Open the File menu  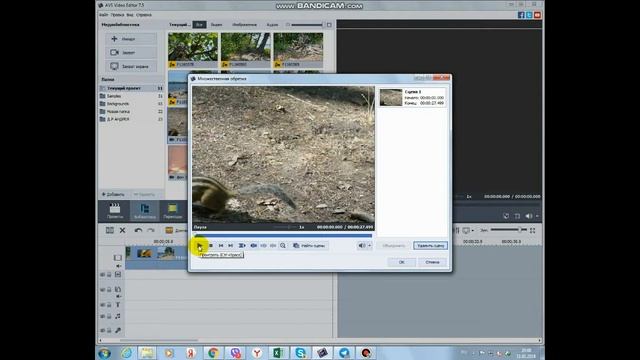pos(104,15)
